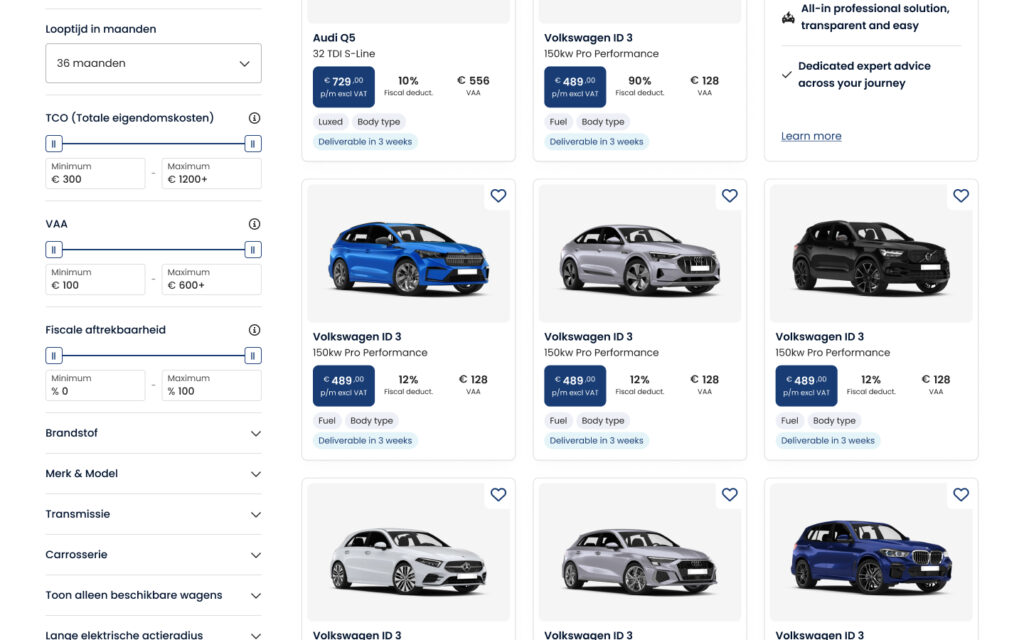Save the black Volvo SUV to favorites
Image resolution: width=1024 pixels, height=640 pixels.
pyautogui.click(x=960, y=196)
